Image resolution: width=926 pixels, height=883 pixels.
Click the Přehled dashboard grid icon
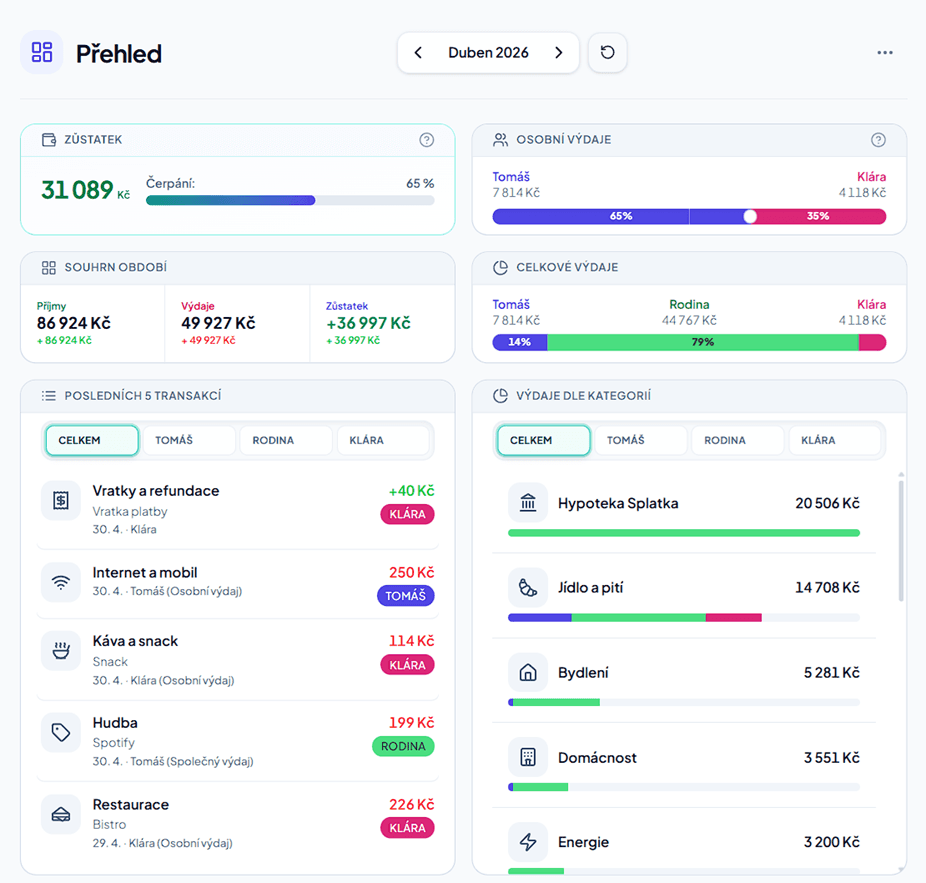tap(42, 53)
